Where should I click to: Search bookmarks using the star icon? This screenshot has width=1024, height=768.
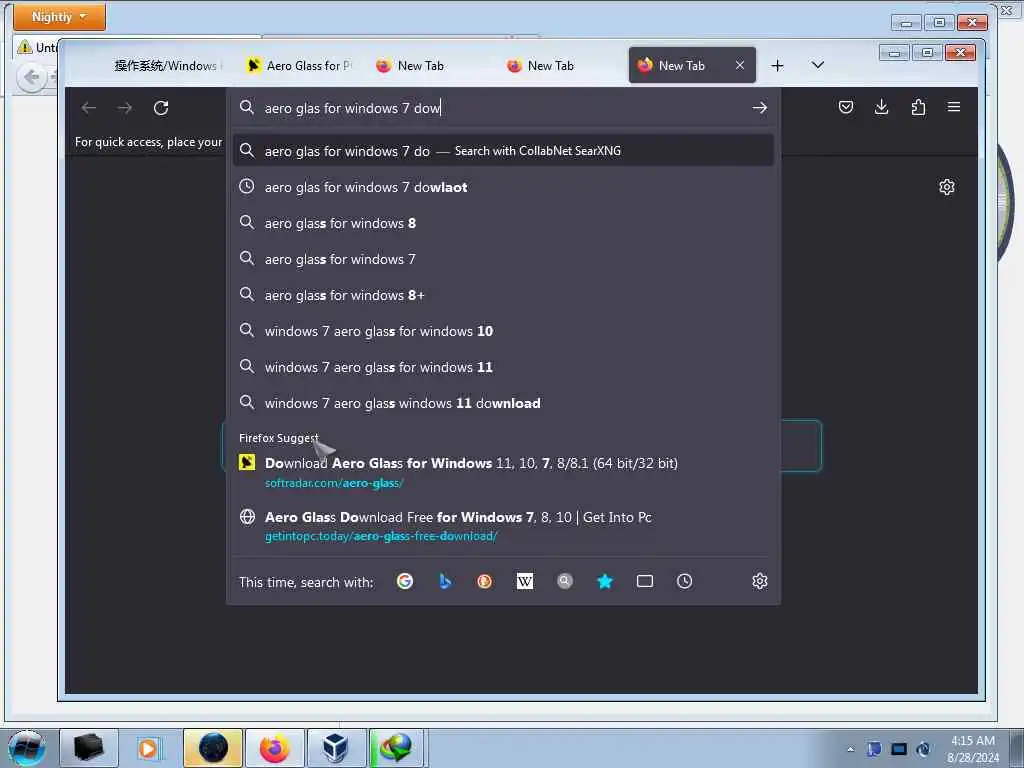tap(605, 581)
